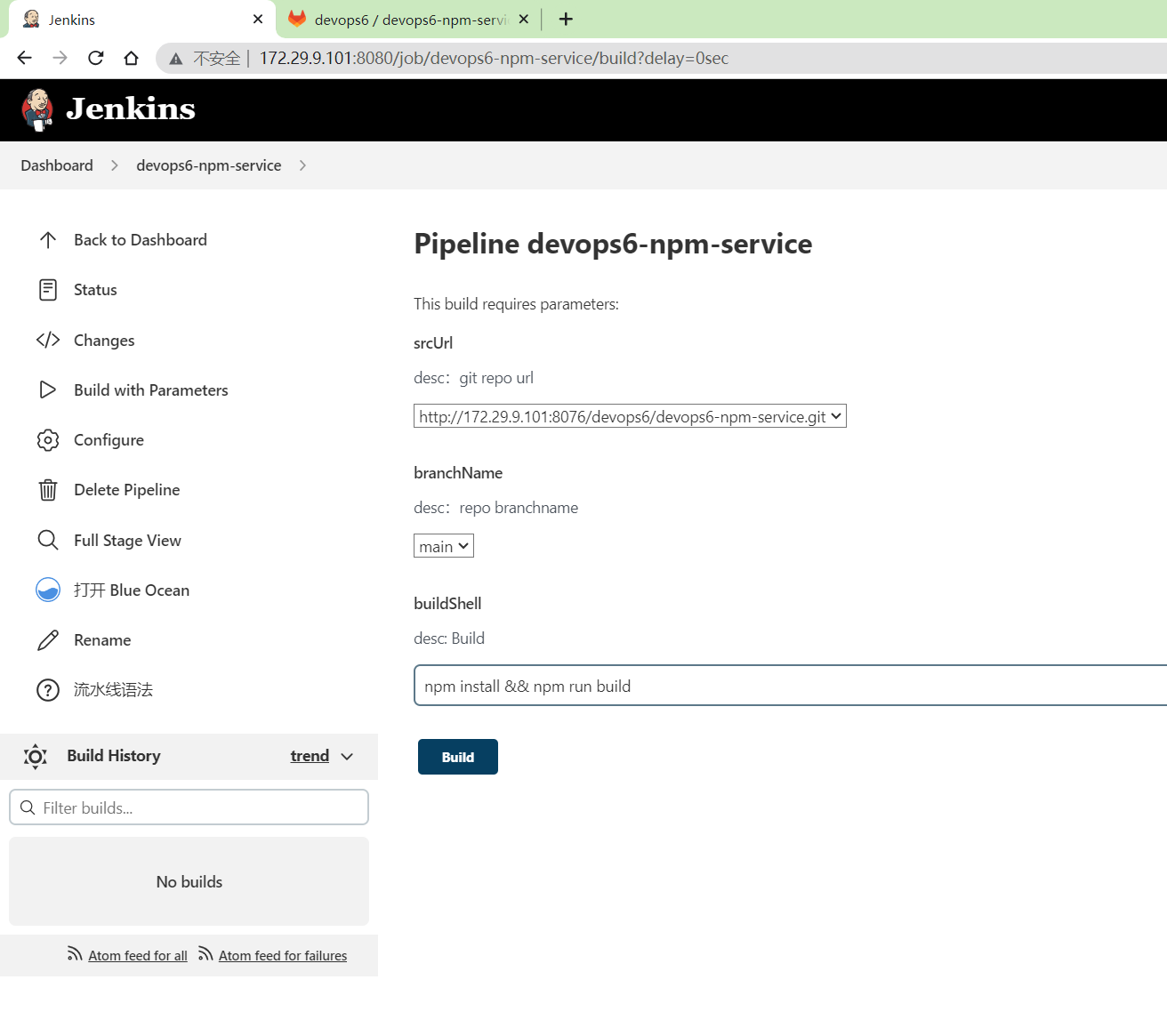Click the pipeline syntax question-mark icon

(x=48, y=690)
